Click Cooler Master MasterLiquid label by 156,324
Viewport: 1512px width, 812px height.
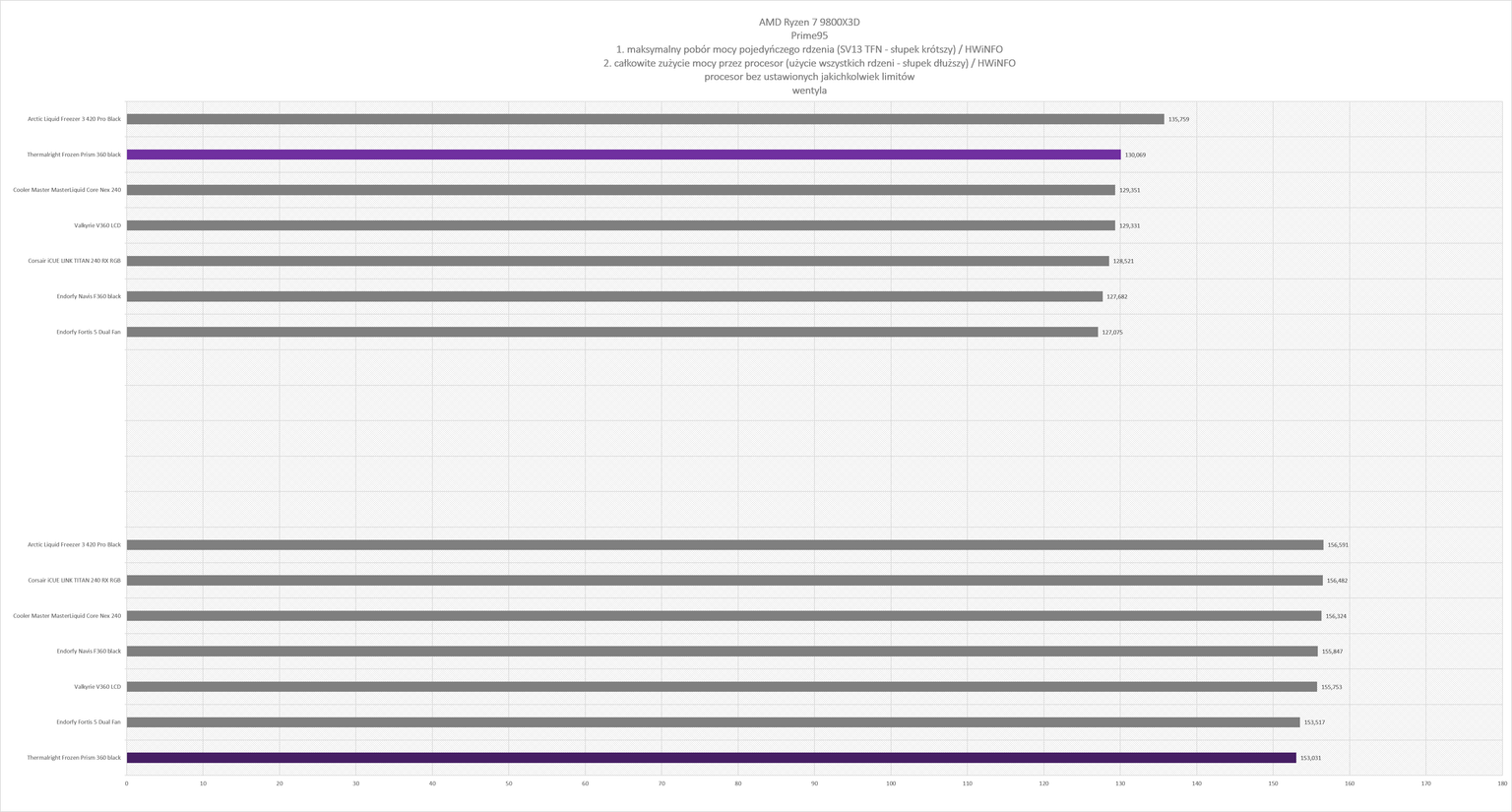click(x=67, y=616)
